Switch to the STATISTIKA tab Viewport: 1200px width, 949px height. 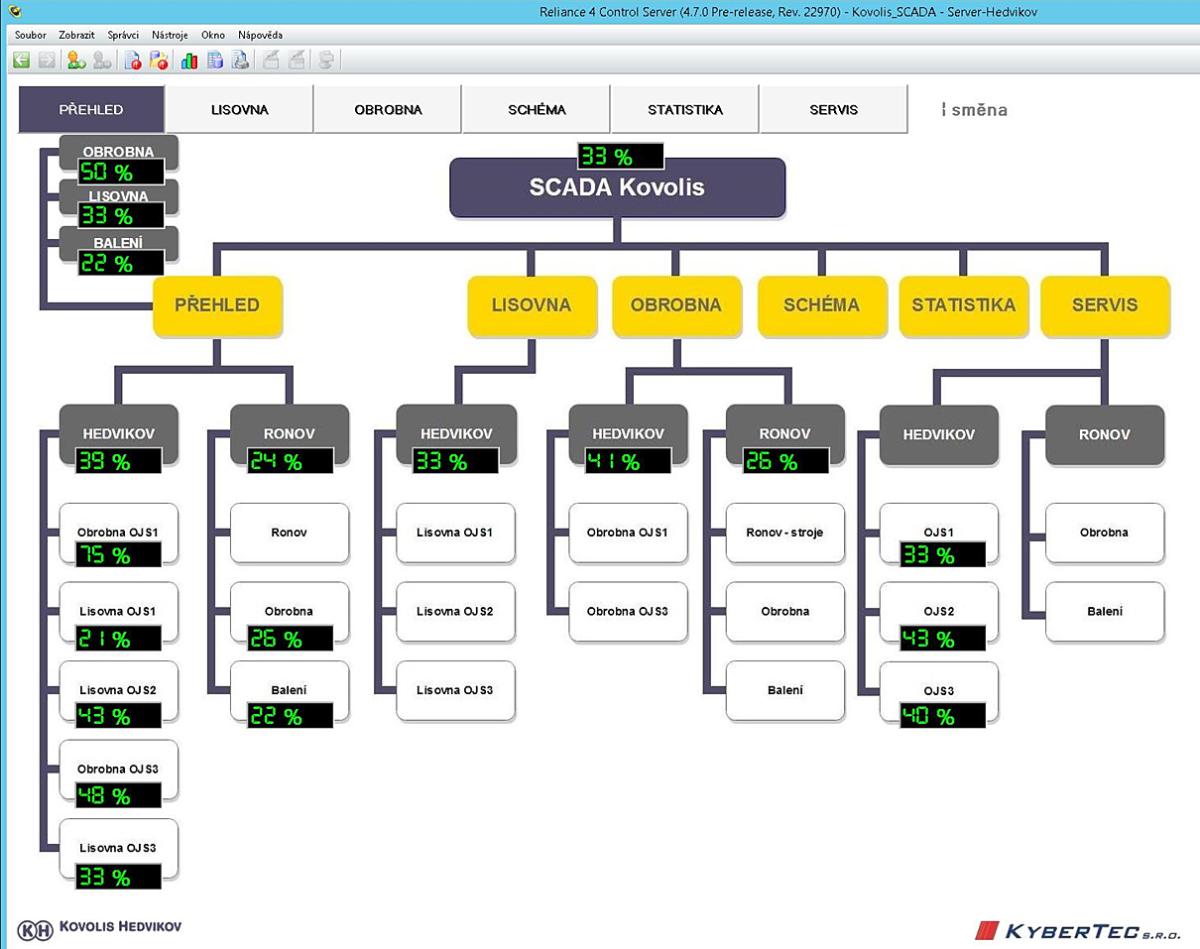[x=685, y=110]
